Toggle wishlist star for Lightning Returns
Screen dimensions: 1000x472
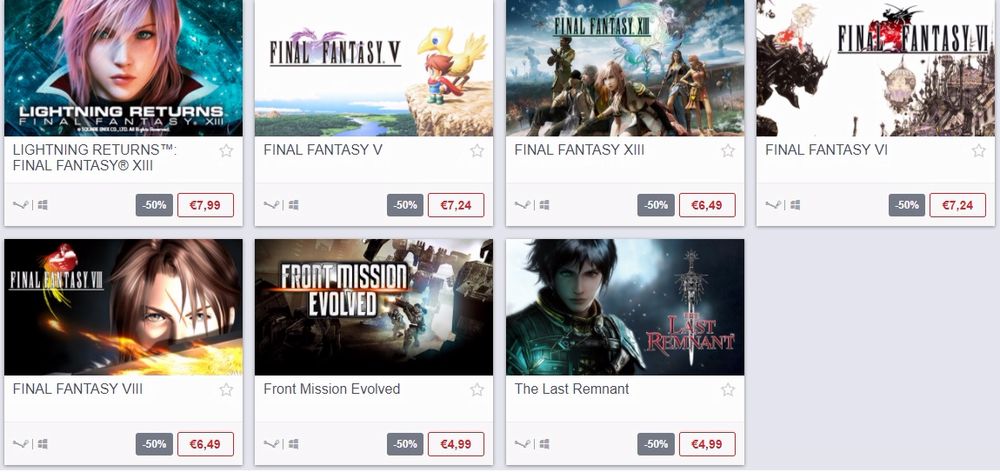[x=226, y=151]
